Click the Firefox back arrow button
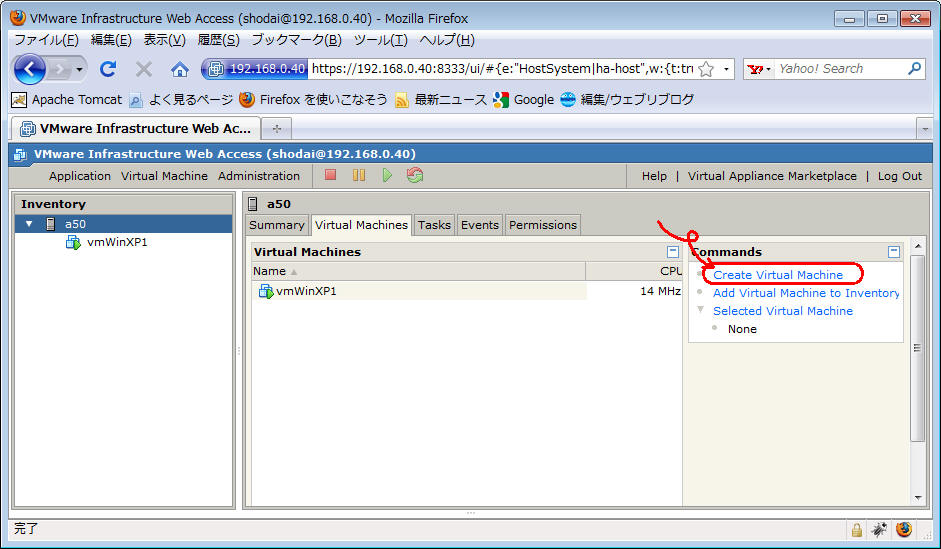 click(30, 69)
